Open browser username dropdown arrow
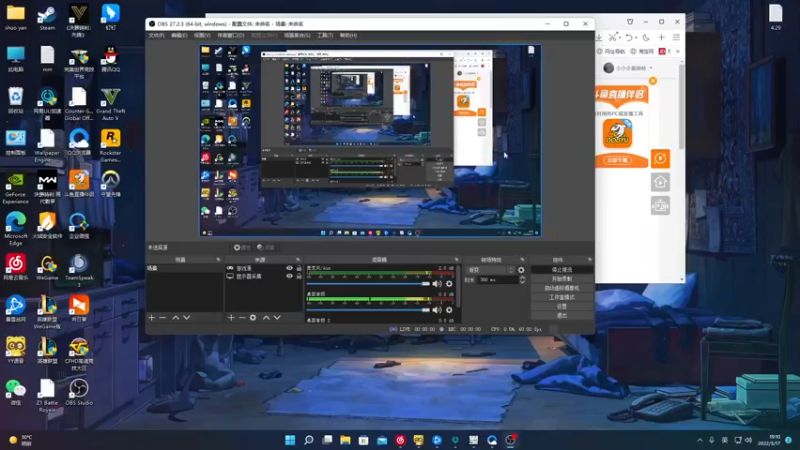This screenshot has width=800, height=450. point(651,68)
